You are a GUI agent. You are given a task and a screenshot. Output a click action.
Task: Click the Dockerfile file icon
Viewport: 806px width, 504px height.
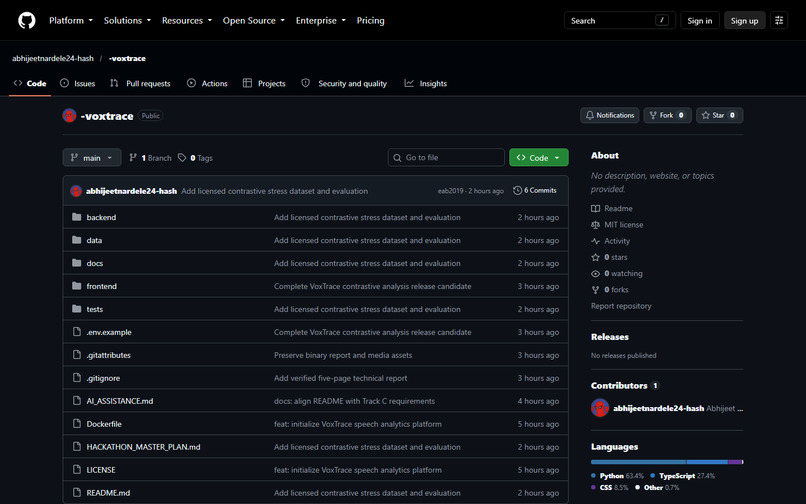tap(77, 424)
